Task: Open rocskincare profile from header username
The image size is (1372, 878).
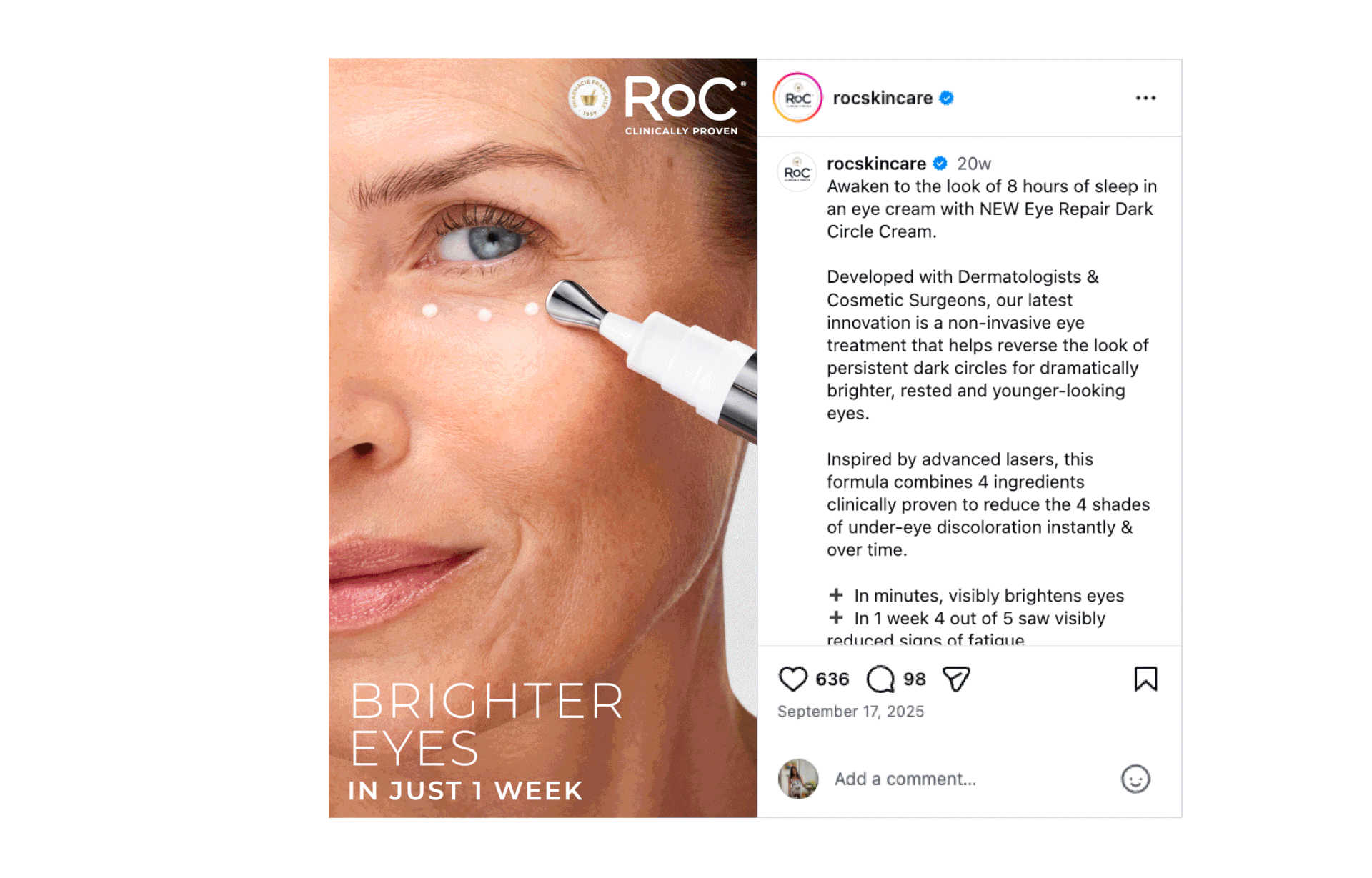Action: click(x=883, y=98)
